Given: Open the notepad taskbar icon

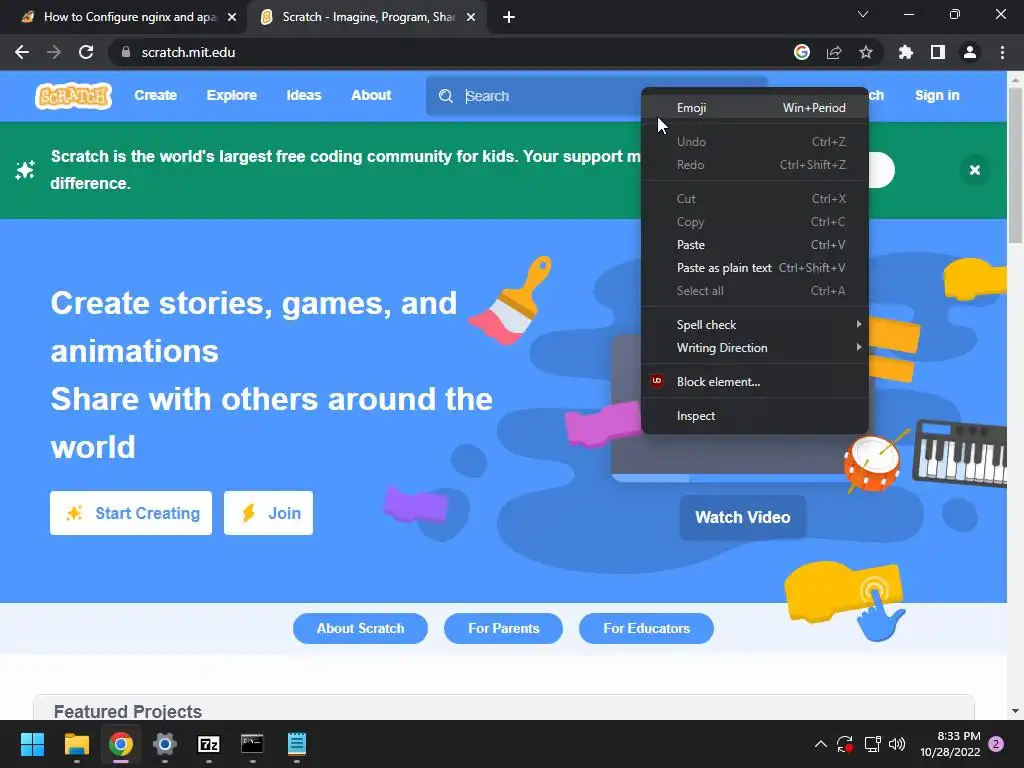Looking at the screenshot, I should click(x=296, y=744).
